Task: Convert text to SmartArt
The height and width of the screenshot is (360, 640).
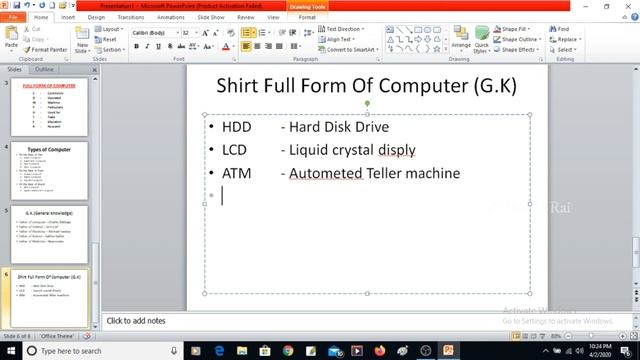Action: 349,49
